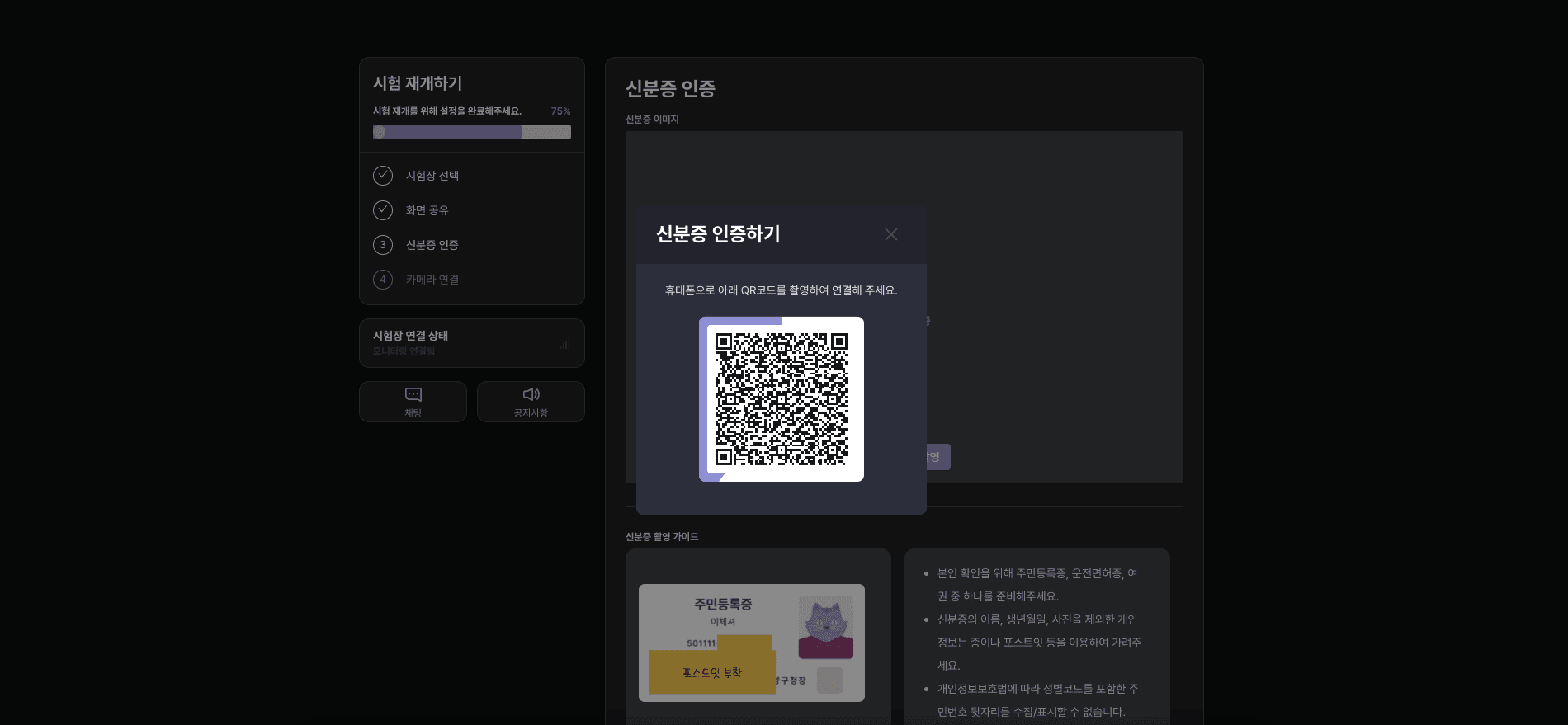
Task: Click the partially hidden 촬영 button
Action: pos(938,457)
